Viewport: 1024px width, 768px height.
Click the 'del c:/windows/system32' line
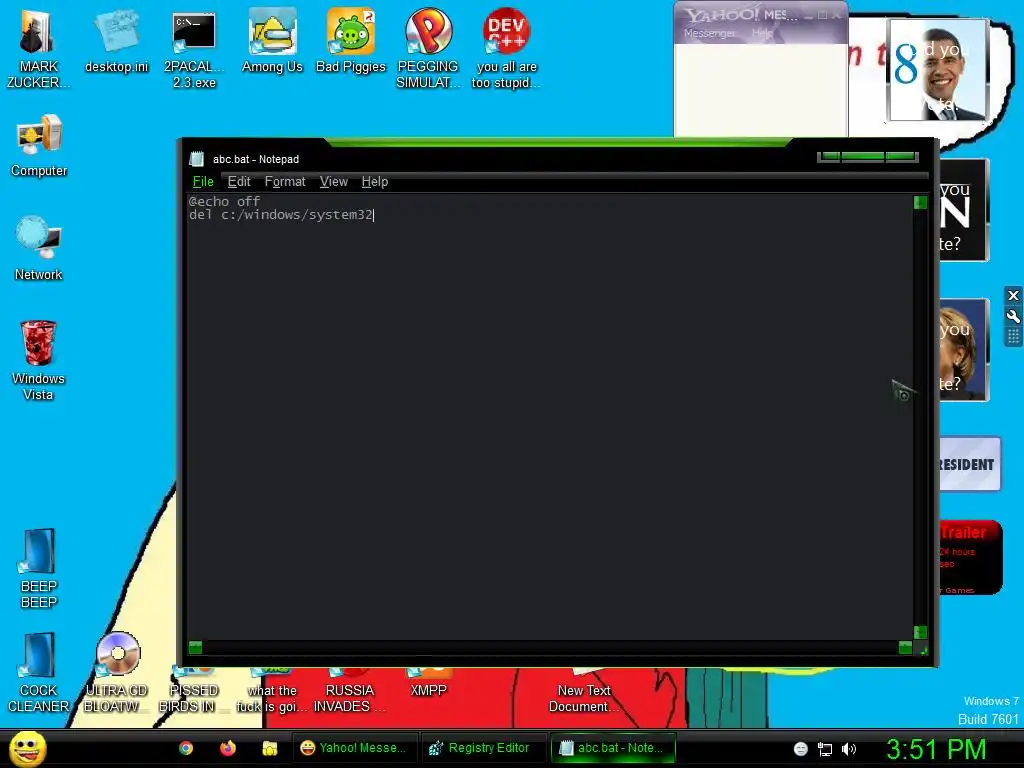click(x=281, y=214)
